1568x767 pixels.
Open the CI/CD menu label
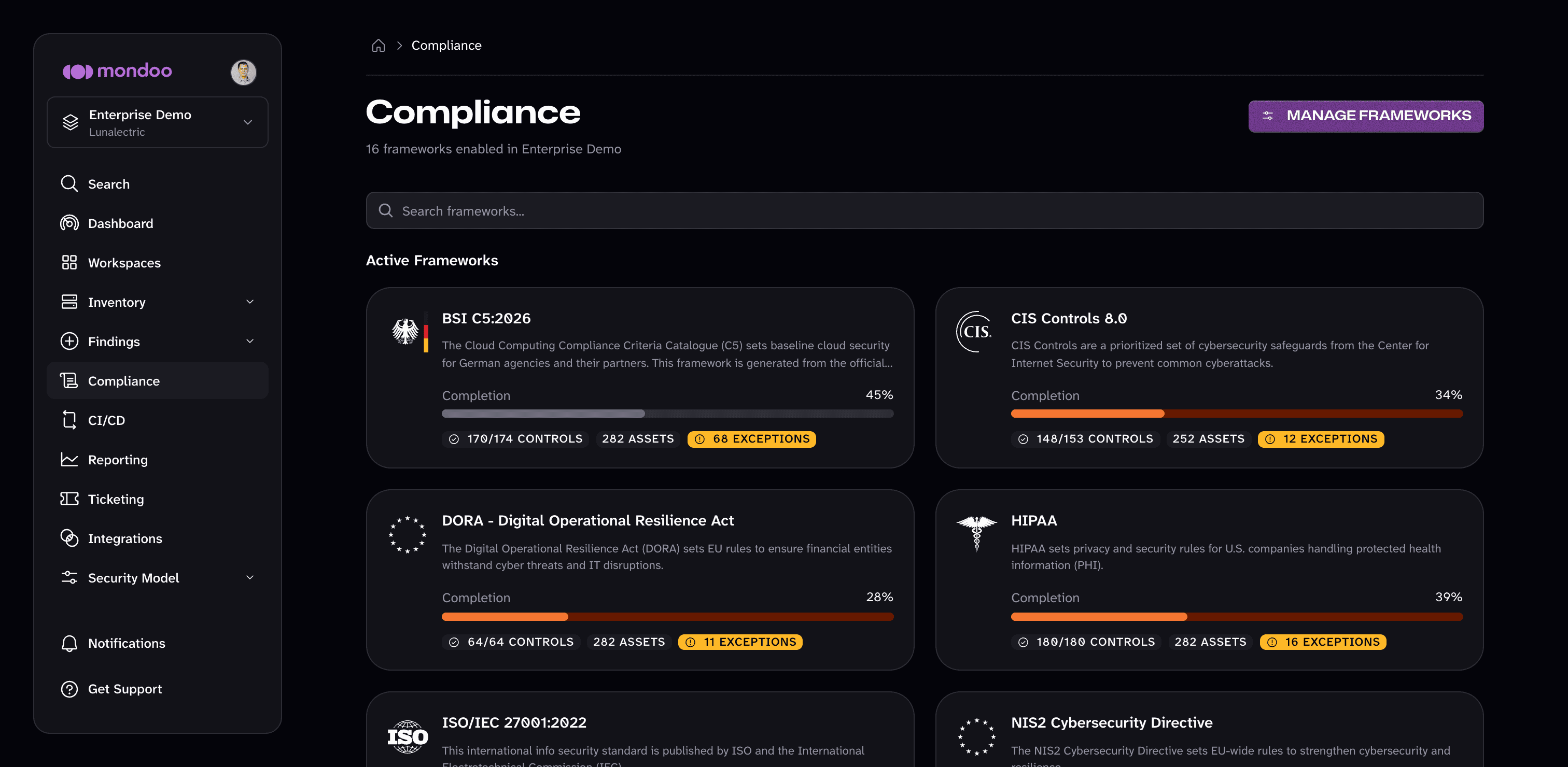(106, 420)
